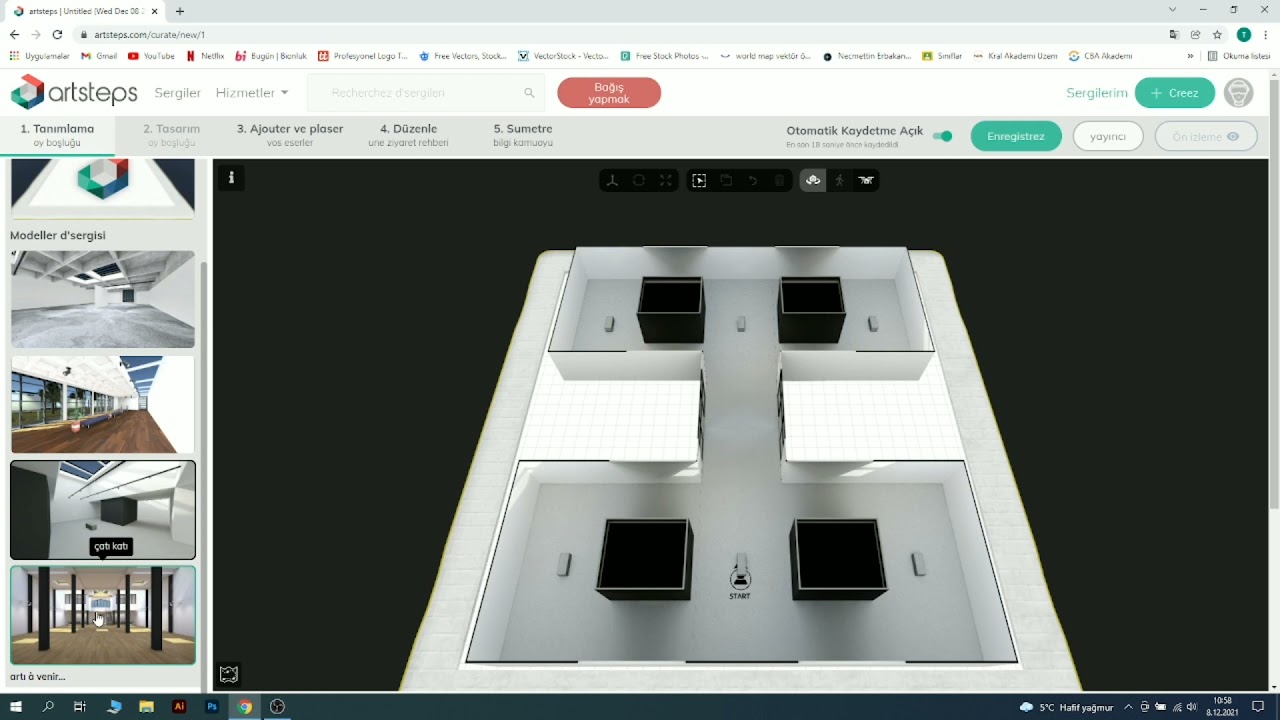Screen dimensions: 1280x720
Task: Click the browser address bar
Action: coord(620,34)
